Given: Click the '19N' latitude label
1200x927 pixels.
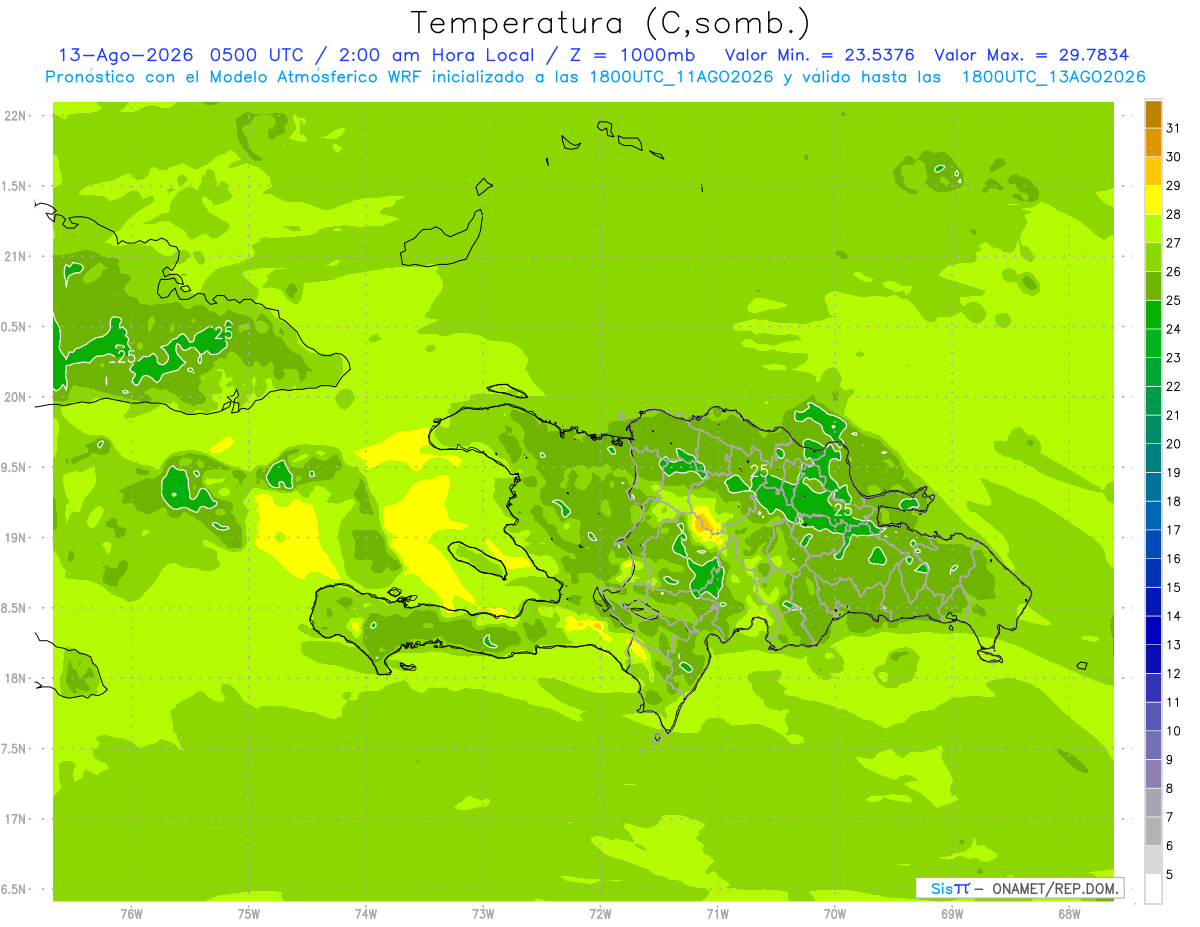Looking at the screenshot, I should (15, 538).
